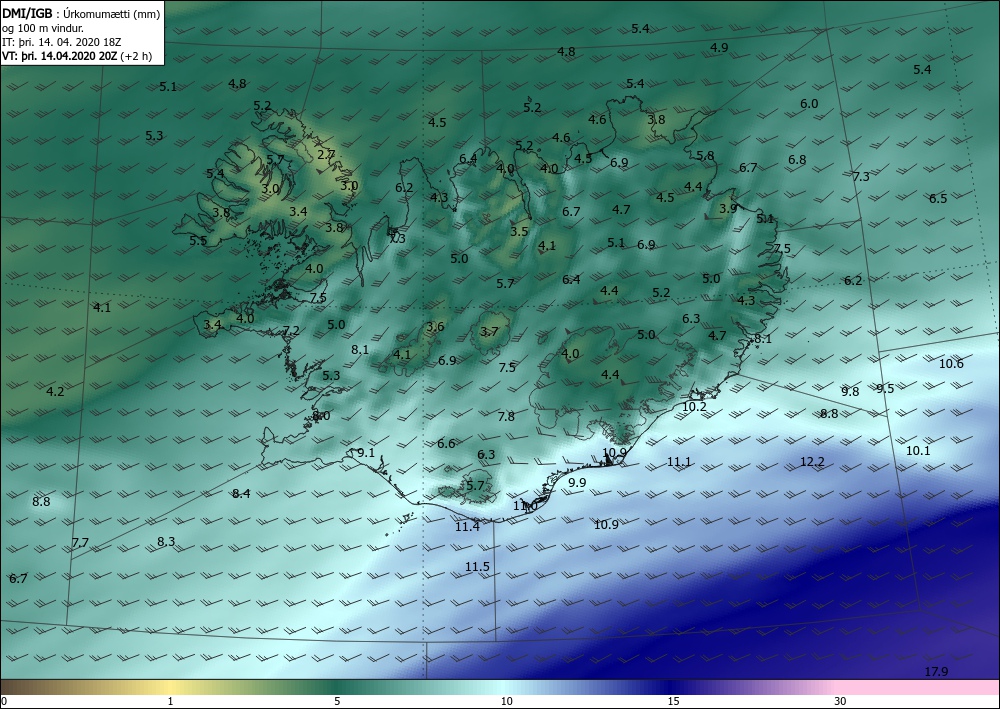Viewport: 1000px width, 709px height.
Task: Select the 9.9 value on the map
Action: (577, 483)
